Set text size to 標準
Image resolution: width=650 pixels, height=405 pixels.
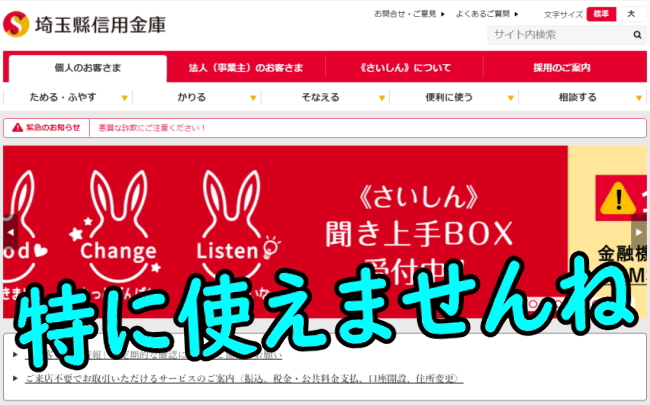click(601, 14)
